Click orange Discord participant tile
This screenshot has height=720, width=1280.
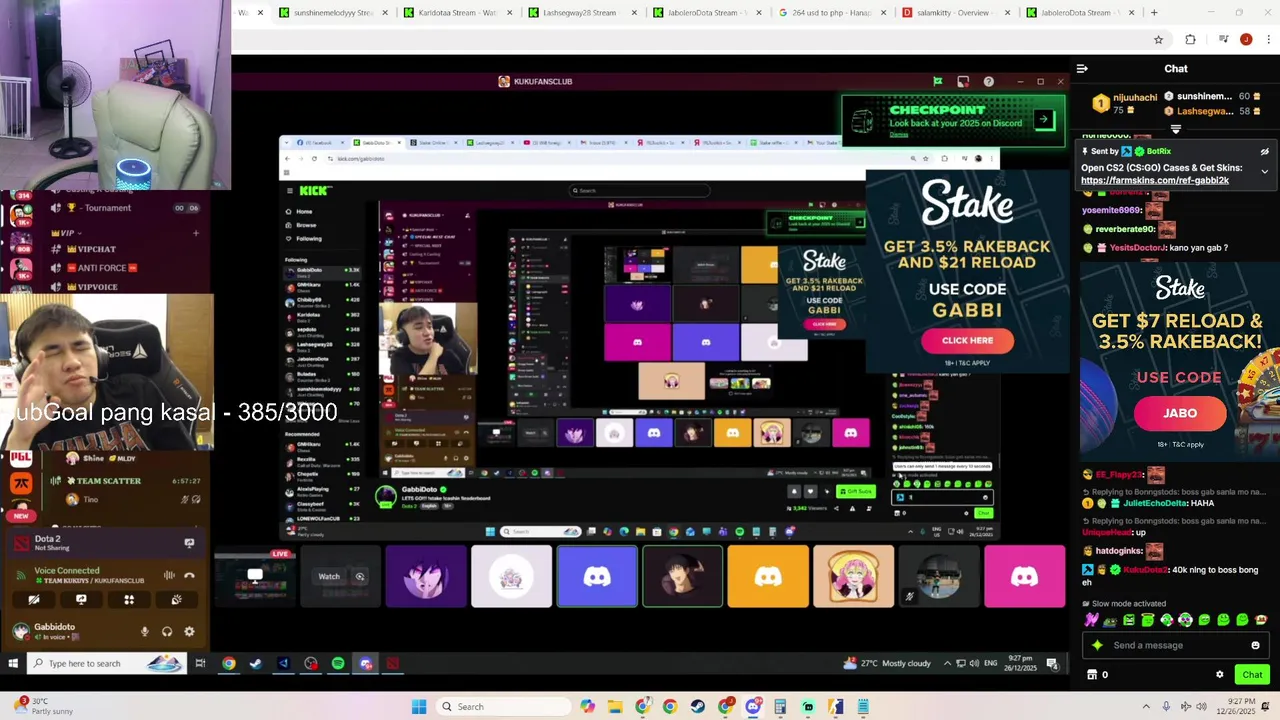pyautogui.click(x=768, y=576)
